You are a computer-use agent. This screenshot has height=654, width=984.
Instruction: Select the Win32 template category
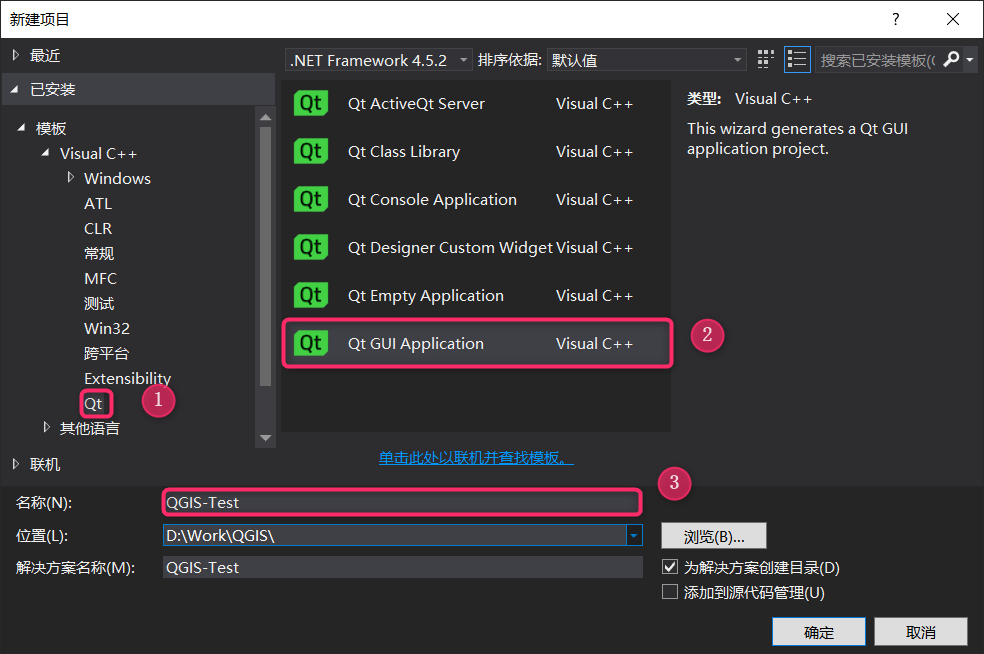click(107, 328)
